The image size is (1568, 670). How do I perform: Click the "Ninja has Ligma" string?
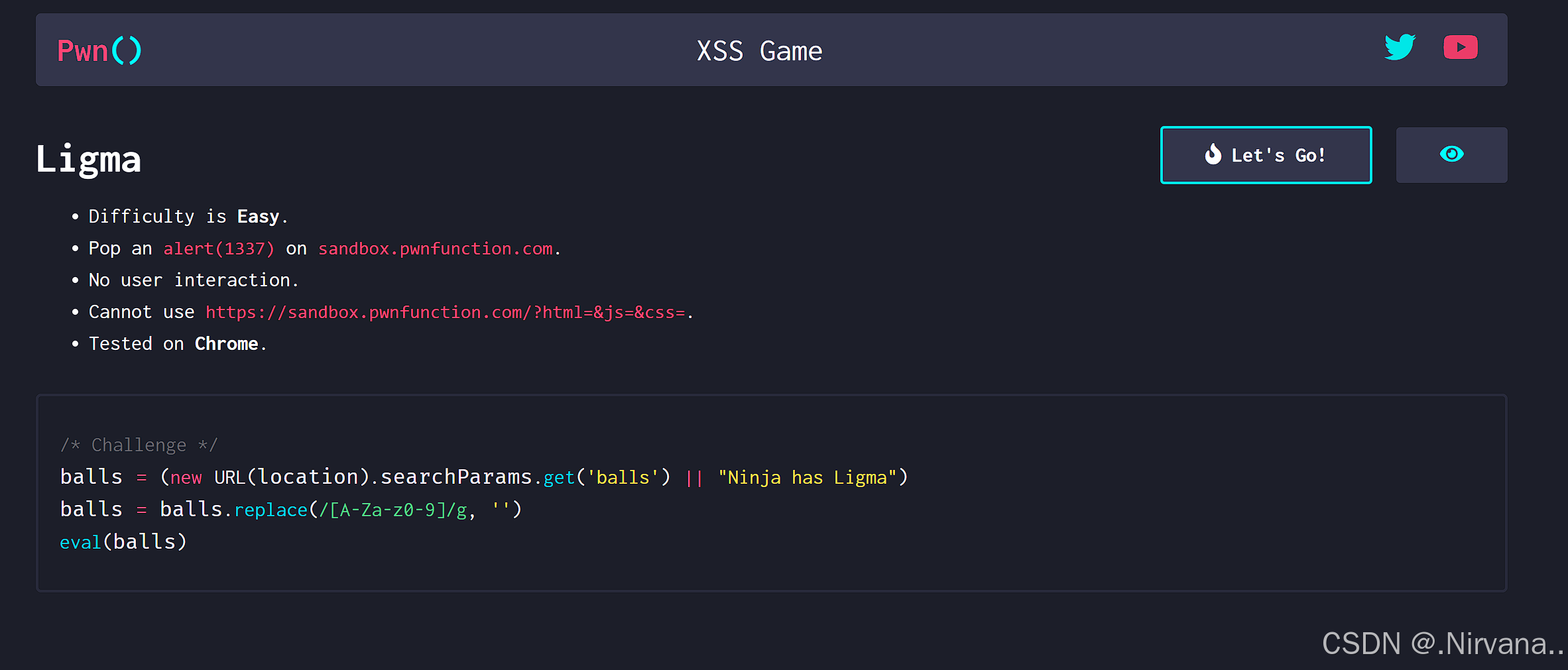(x=808, y=477)
